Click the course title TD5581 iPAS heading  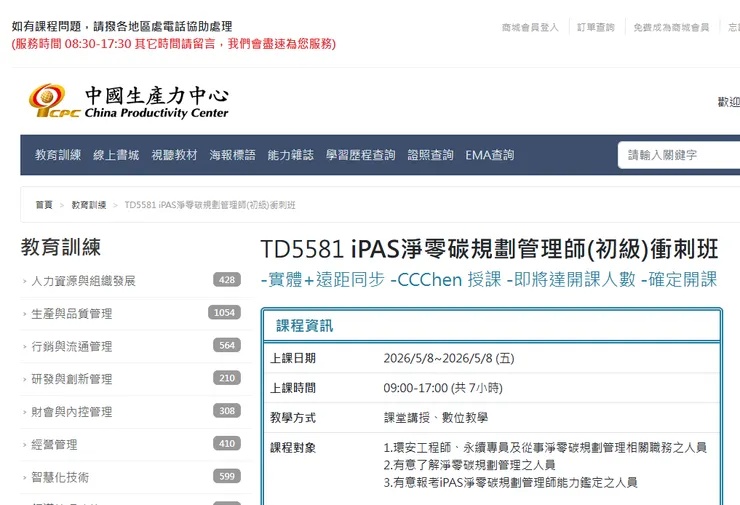click(x=489, y=249)
